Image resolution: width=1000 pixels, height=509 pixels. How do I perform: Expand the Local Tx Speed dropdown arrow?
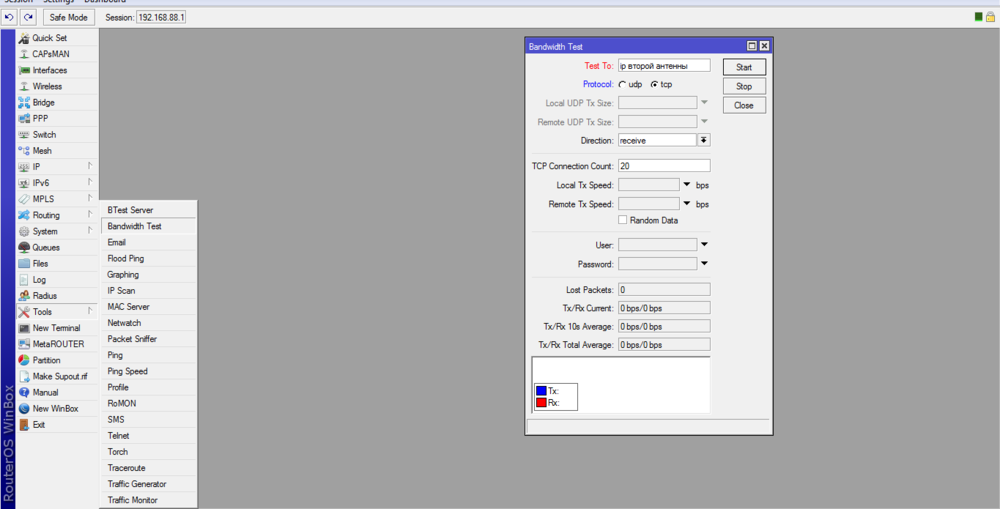687,185
